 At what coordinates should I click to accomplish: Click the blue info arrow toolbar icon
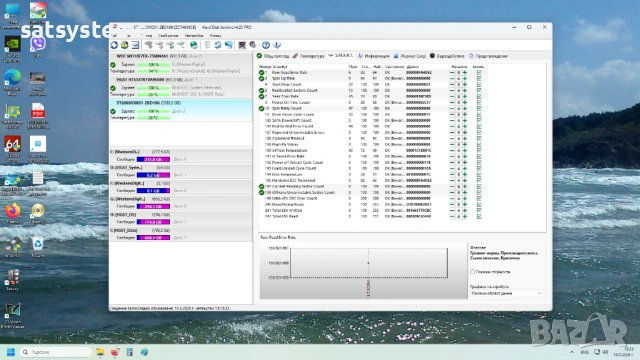click(x=277, y=45)
